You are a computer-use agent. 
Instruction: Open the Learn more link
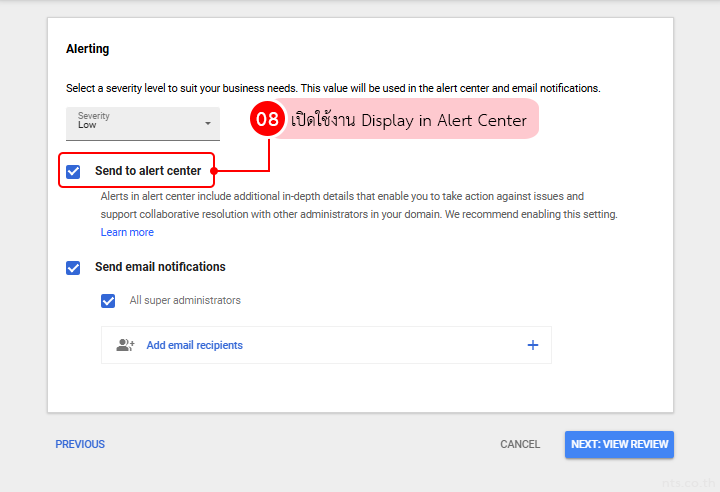pos(127,232)
